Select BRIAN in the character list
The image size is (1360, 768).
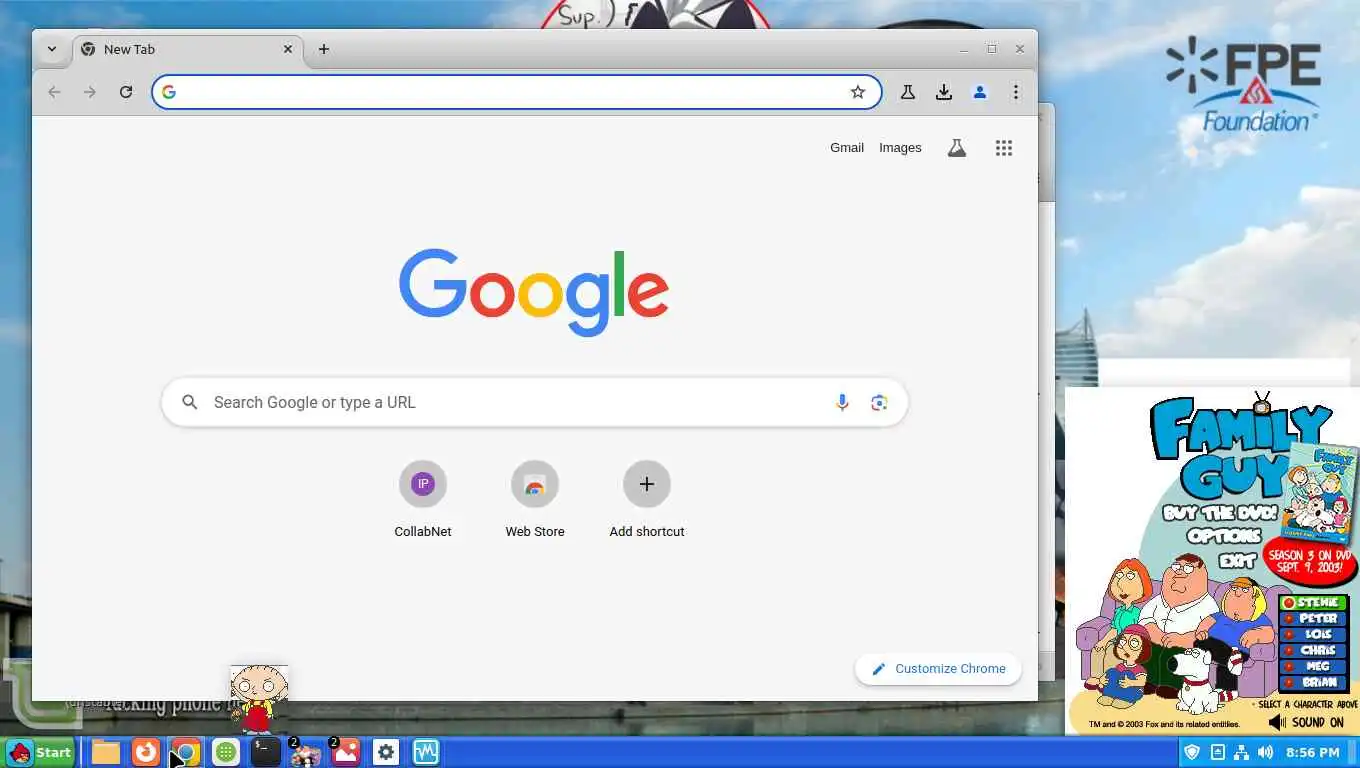(x=1313, y=683)
